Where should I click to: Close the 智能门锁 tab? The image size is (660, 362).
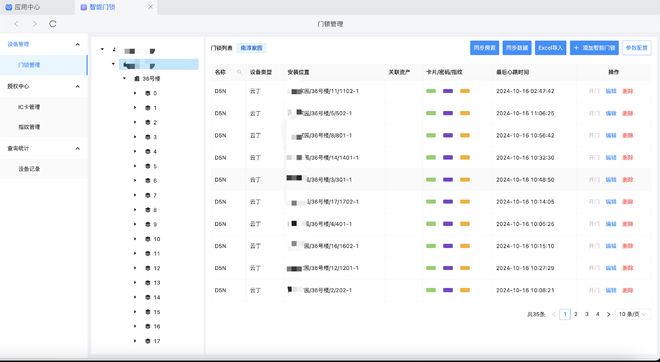(150, 7)
